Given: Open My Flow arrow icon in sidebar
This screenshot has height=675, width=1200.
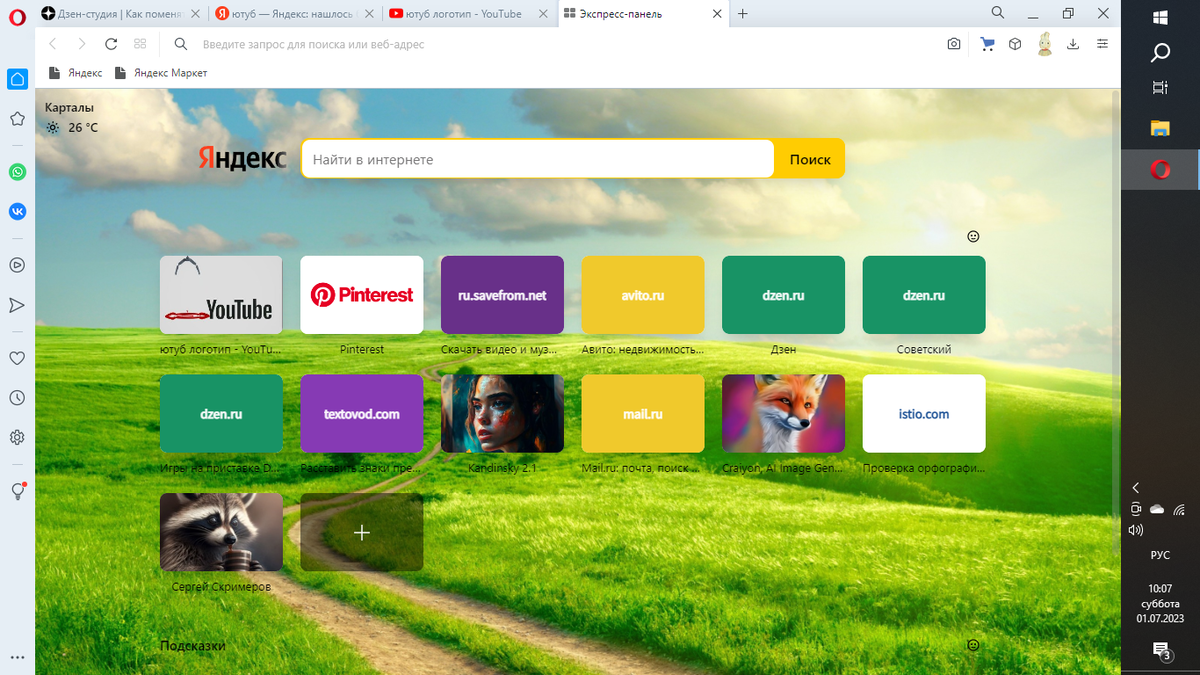Looking at the screenshot, I should pos(17,305).
